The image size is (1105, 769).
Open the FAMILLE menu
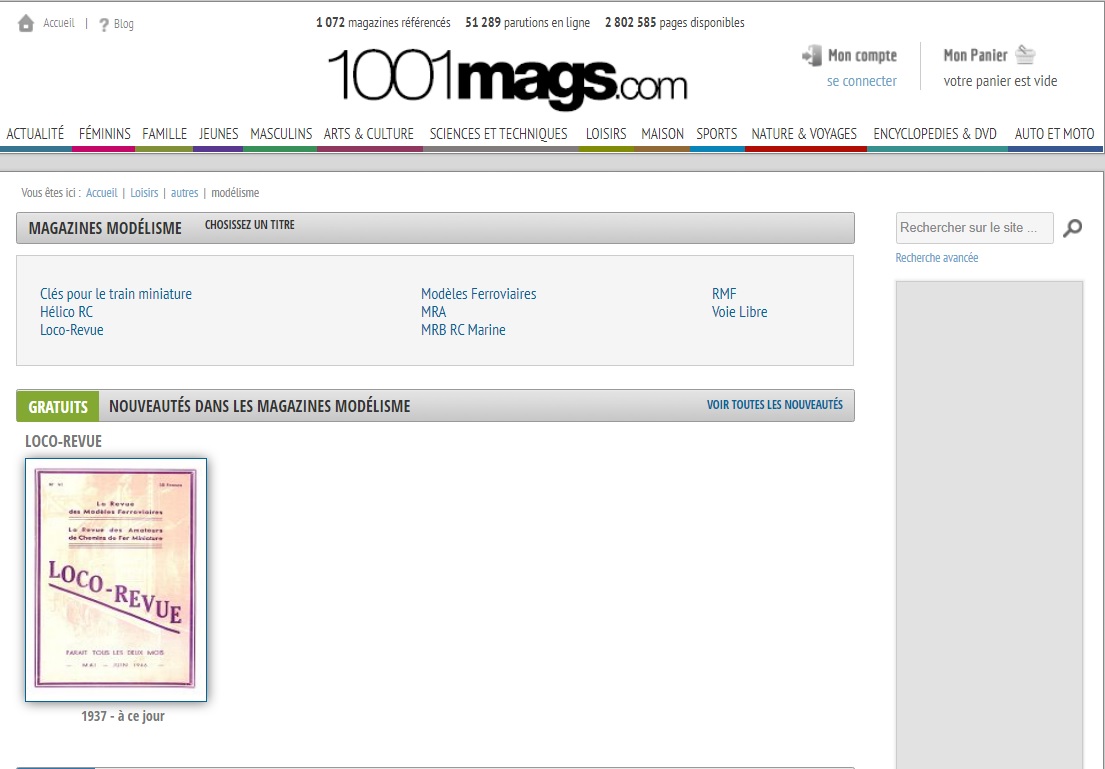click(164, 134)
